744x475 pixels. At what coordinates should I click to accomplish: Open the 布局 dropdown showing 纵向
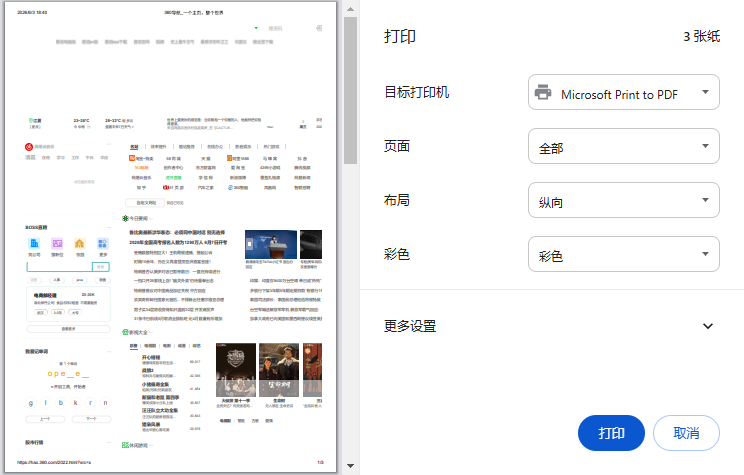pos(623,200)
